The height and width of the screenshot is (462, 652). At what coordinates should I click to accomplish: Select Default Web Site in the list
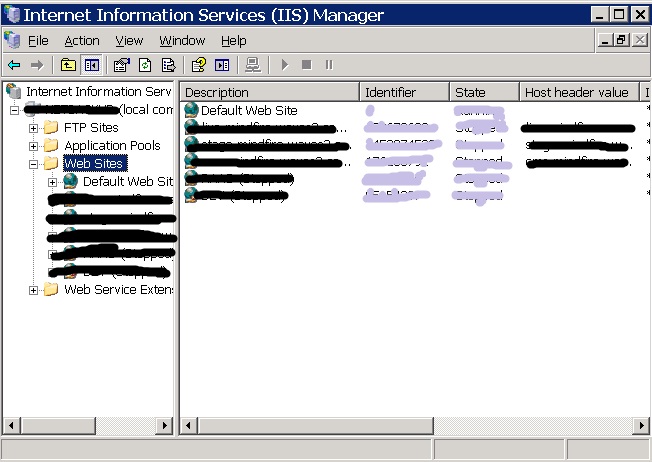click(x=249, y=110)
